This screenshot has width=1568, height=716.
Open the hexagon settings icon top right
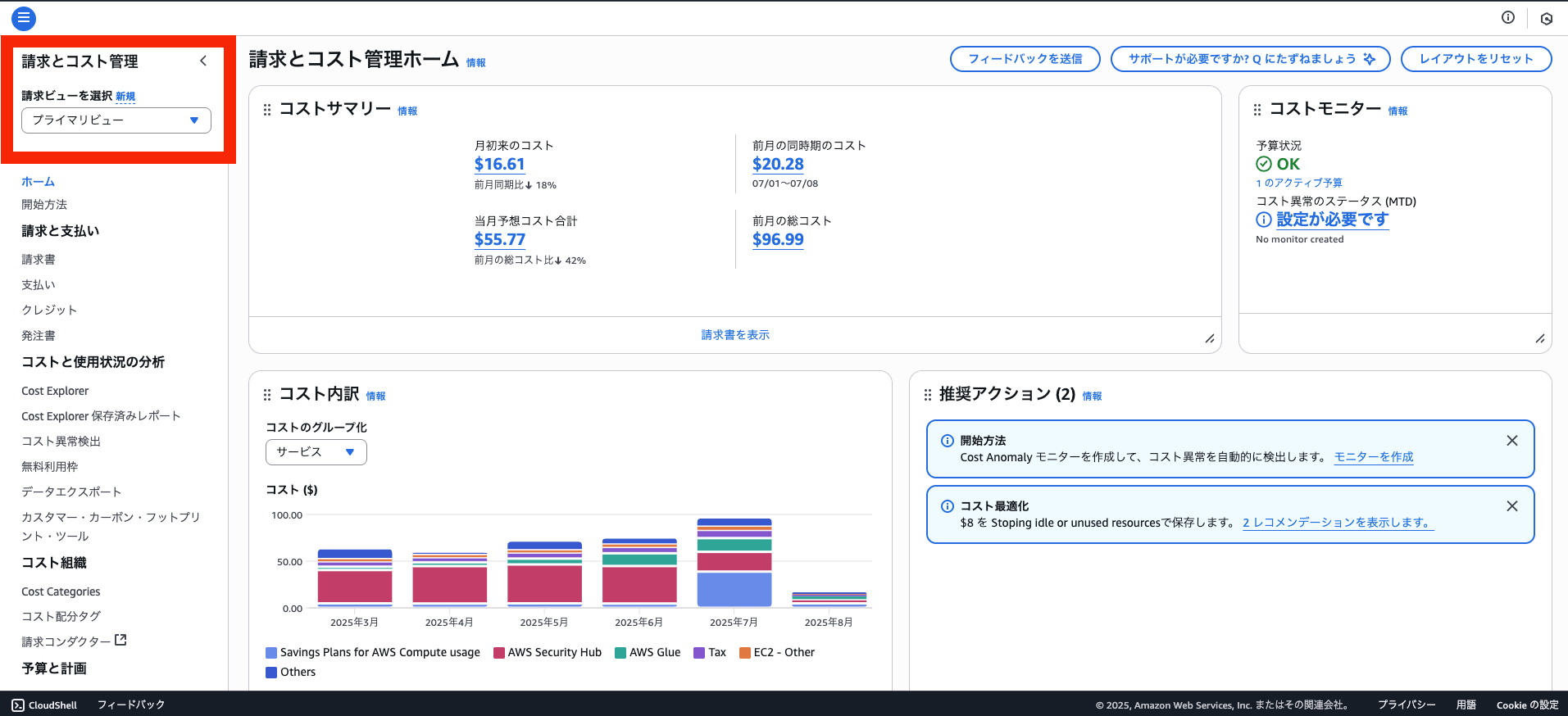pos(1547,18)
